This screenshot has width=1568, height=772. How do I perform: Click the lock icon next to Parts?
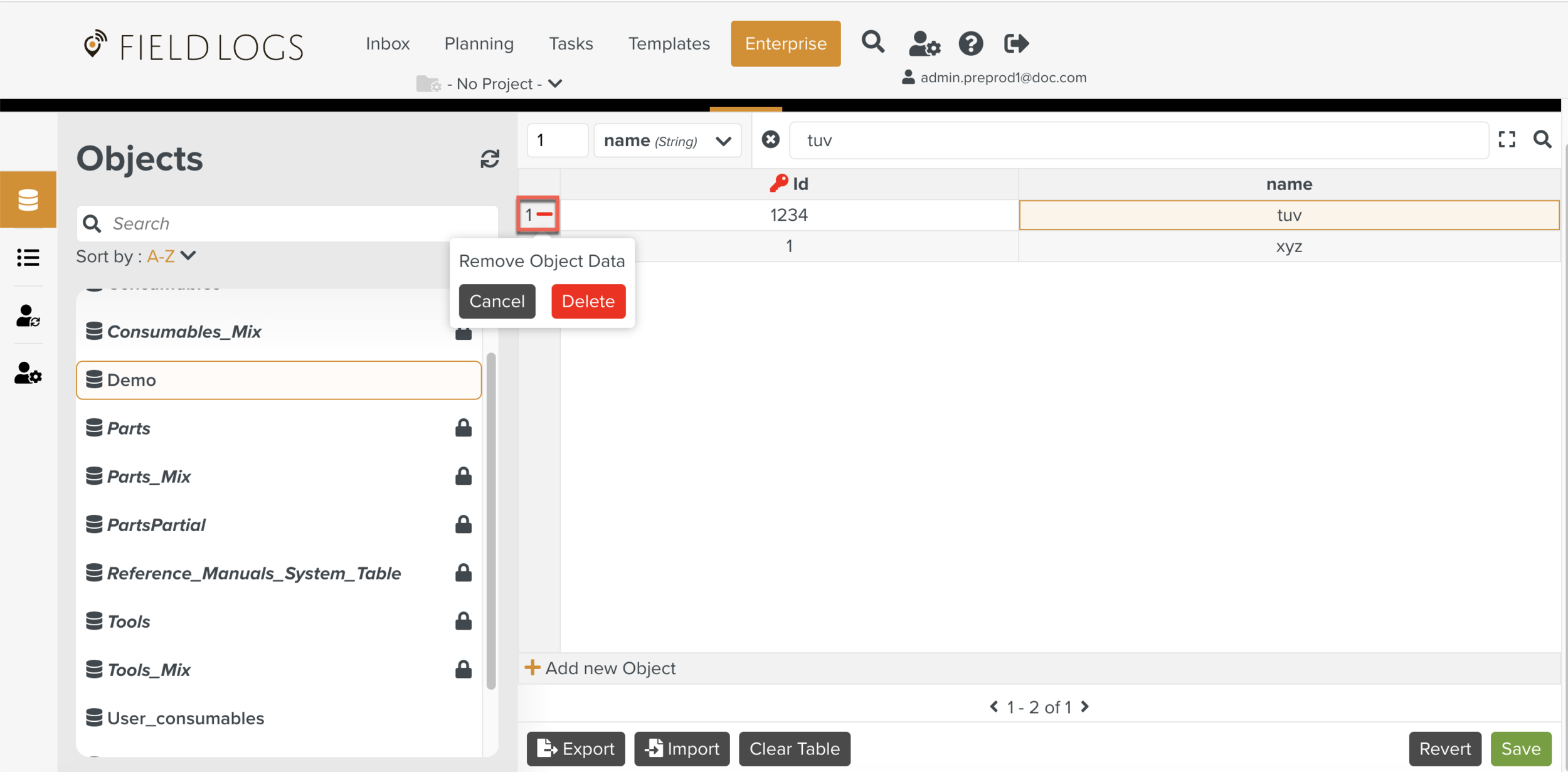(x=463, y=428)
